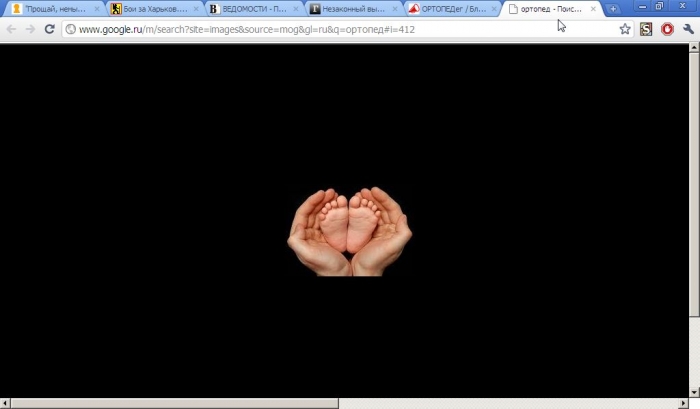Click the browser Back arrow
This screenshot has height=409, width=700.
click(x=11, y=29)
